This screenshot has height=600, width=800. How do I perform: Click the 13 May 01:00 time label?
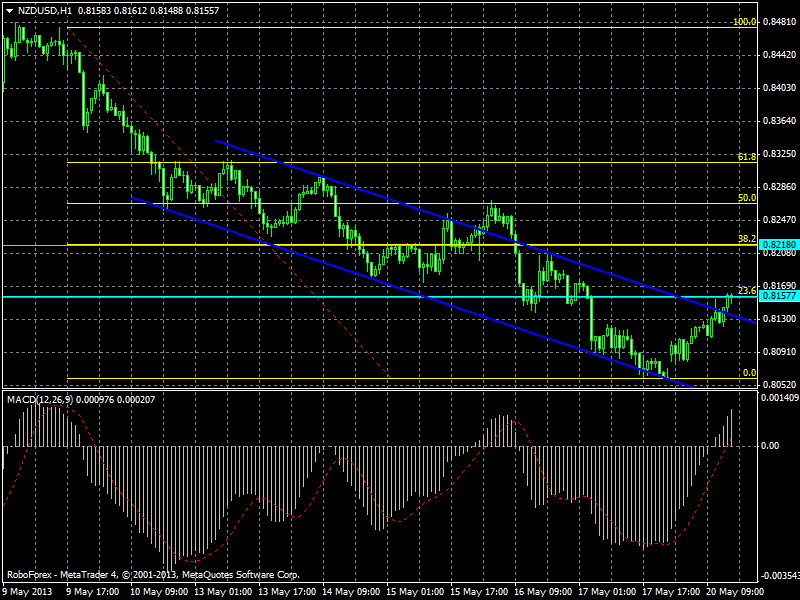pos(223,592)
